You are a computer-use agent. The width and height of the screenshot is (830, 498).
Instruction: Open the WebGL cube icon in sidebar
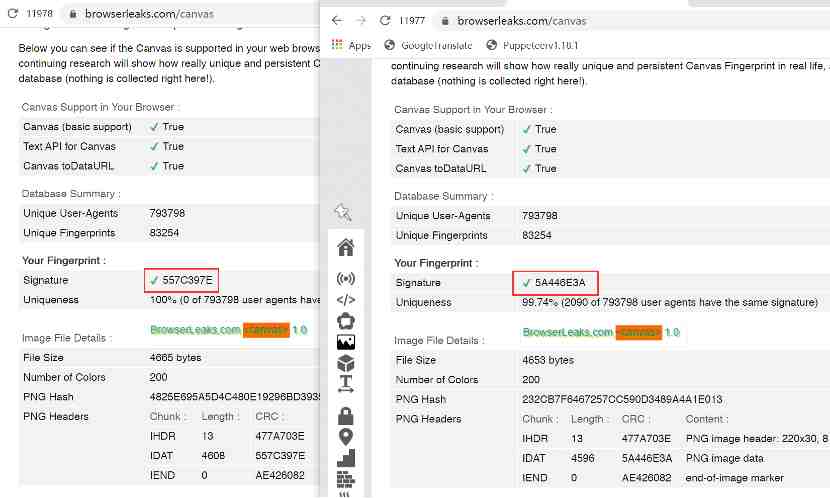pos(346,363)
